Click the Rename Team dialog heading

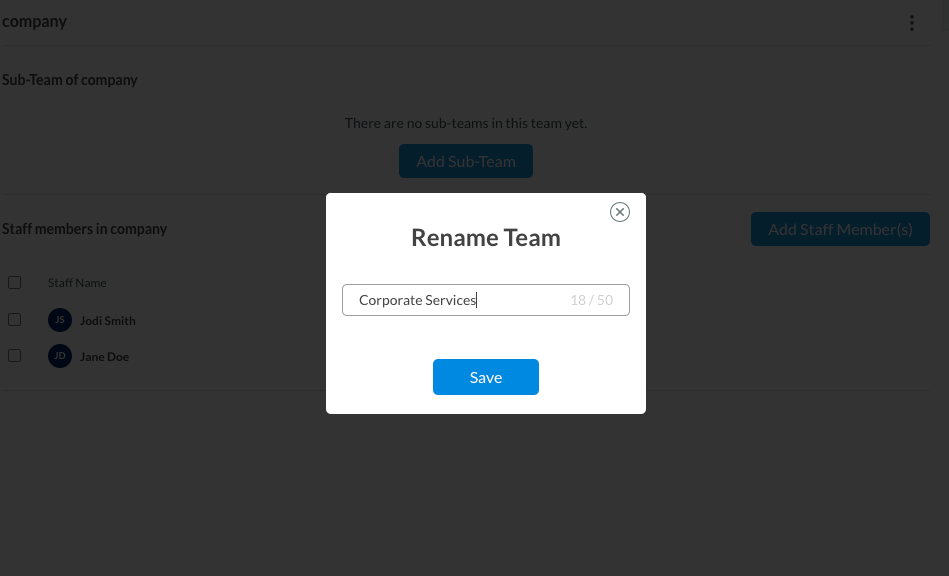pyautogui.click(x=486, y=238)
